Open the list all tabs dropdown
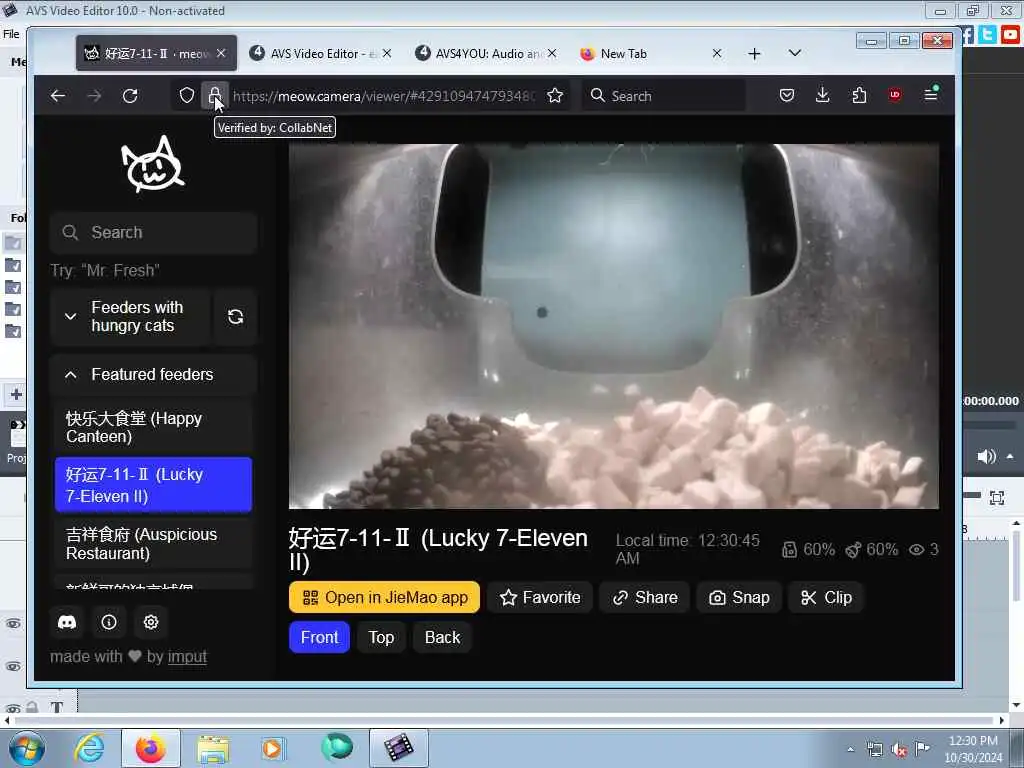The image size is (1024, 768). (x=795, y=54)
